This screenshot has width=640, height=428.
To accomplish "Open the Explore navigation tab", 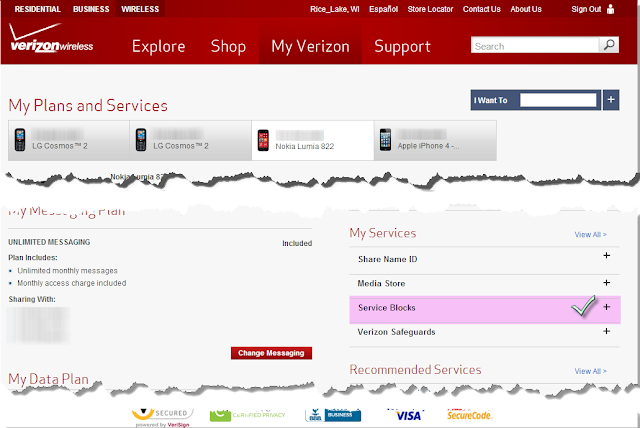I will pos(158,47).
